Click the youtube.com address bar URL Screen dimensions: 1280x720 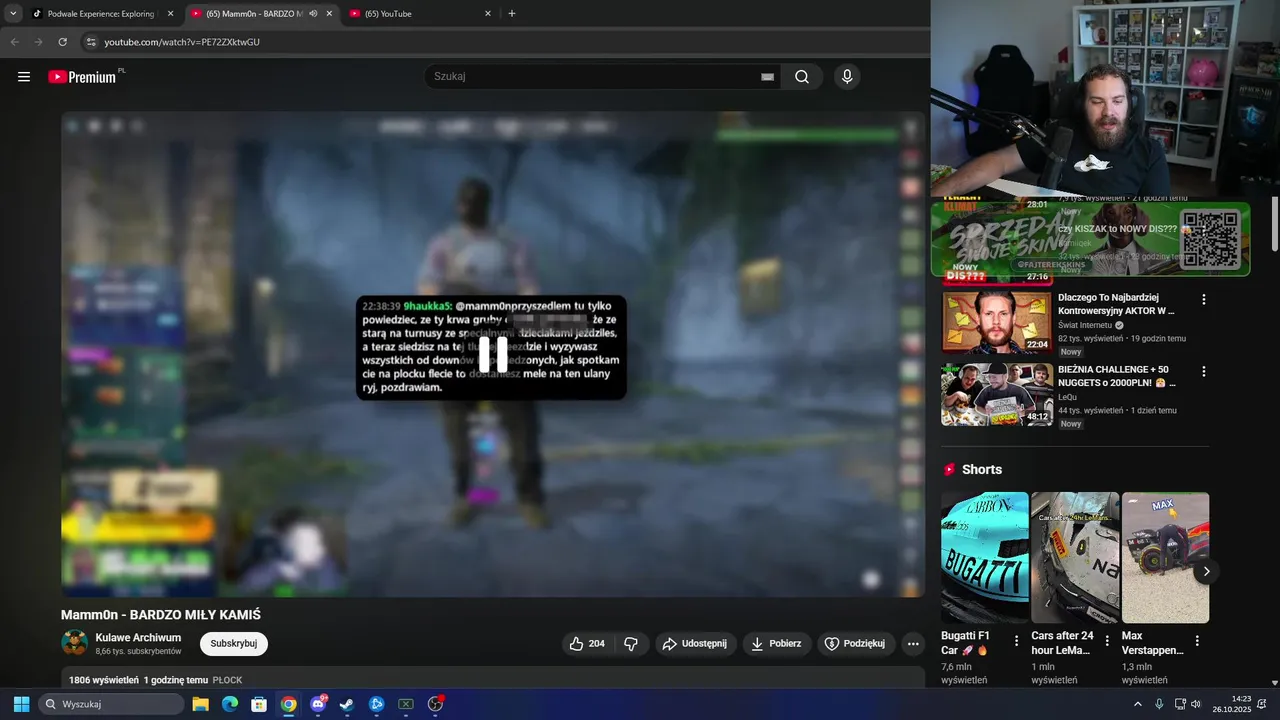tap(182, 42)
